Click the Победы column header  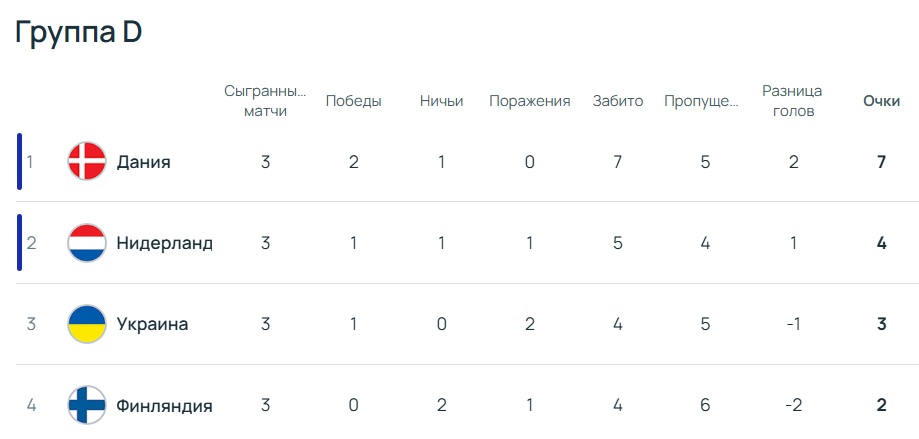pyautogui.click(x=353, y=101)
